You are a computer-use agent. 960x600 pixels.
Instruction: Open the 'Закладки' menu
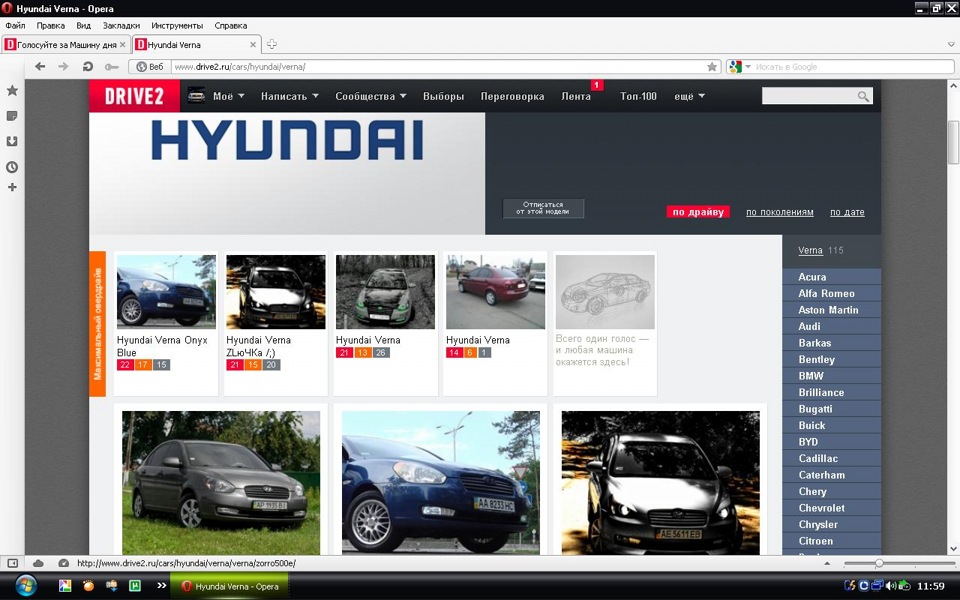pos(121,26)
